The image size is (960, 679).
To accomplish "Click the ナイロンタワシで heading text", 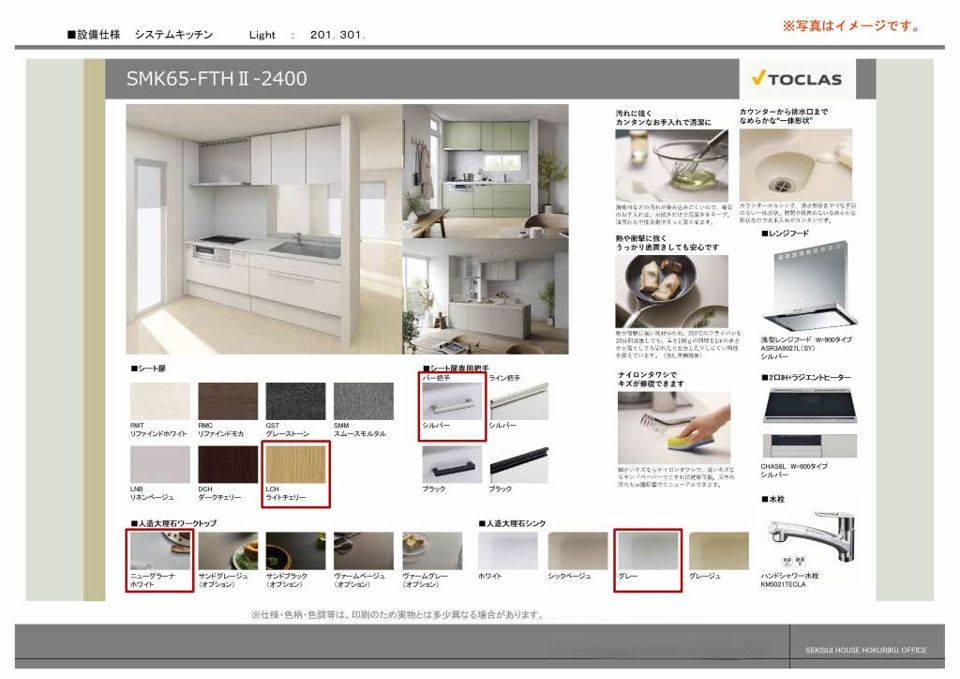I will 647,375.
